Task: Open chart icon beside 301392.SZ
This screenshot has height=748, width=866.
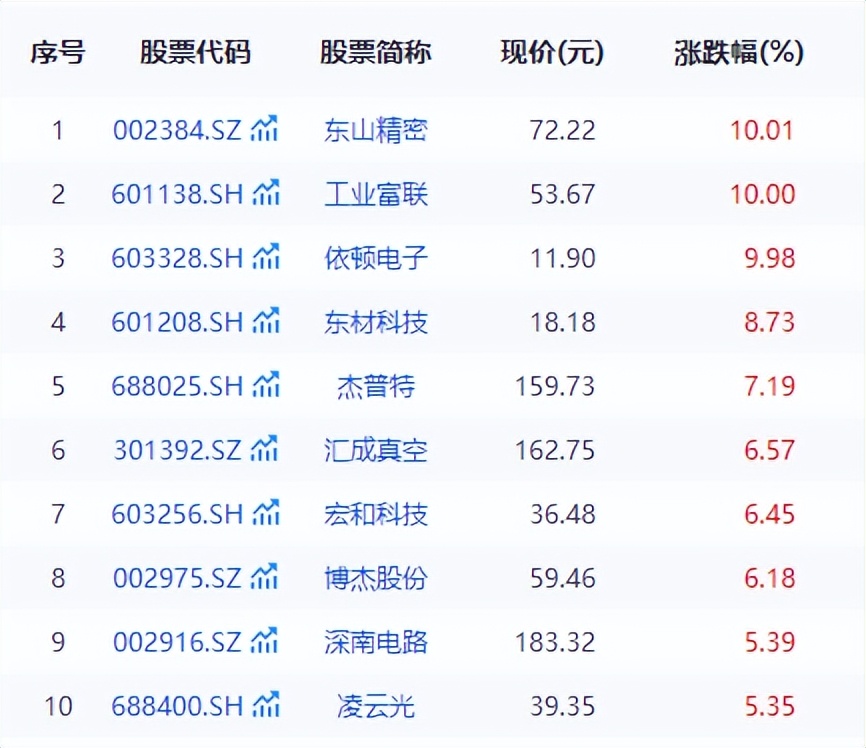Action: pos(265,450)
